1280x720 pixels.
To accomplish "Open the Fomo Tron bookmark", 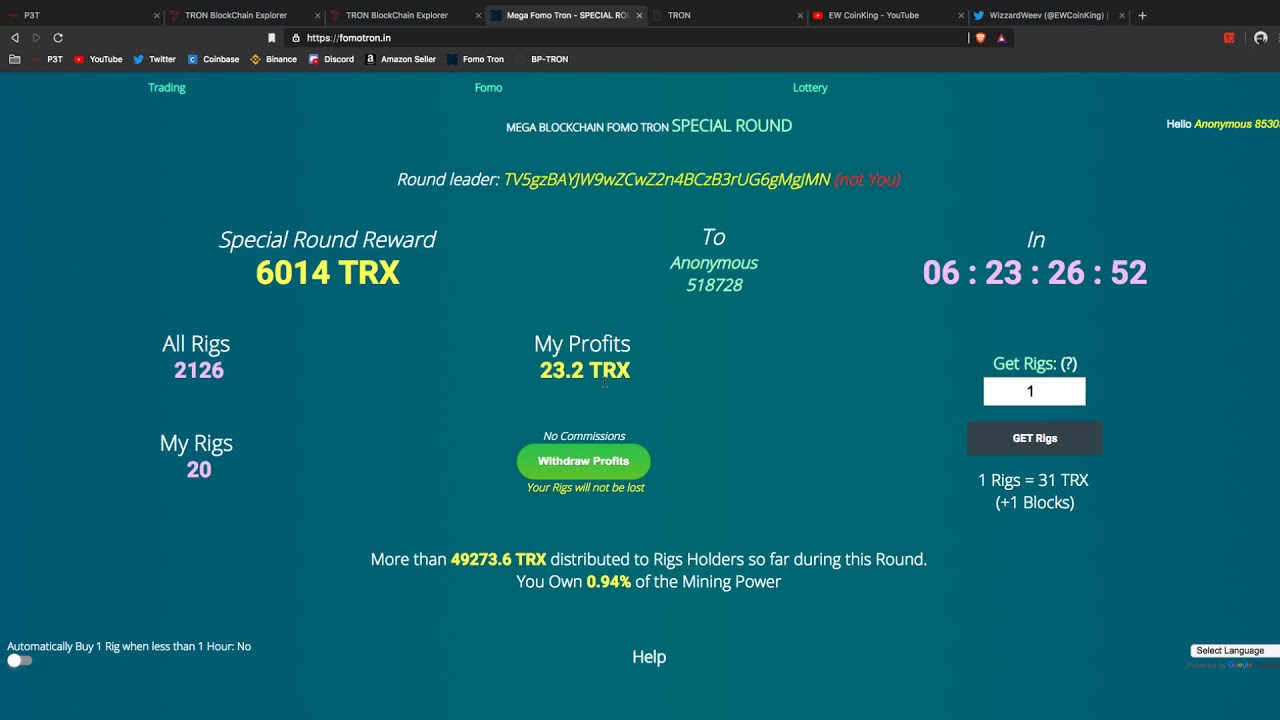I will coord(476,59).
